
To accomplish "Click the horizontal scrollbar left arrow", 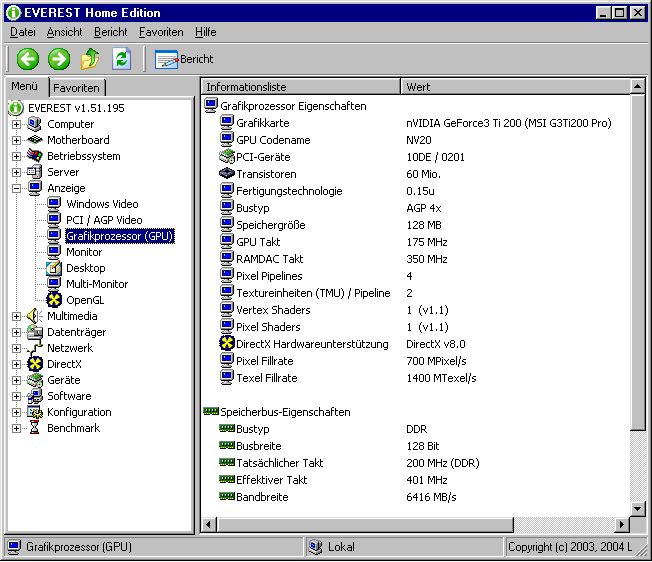I will [x=209, y=525].
